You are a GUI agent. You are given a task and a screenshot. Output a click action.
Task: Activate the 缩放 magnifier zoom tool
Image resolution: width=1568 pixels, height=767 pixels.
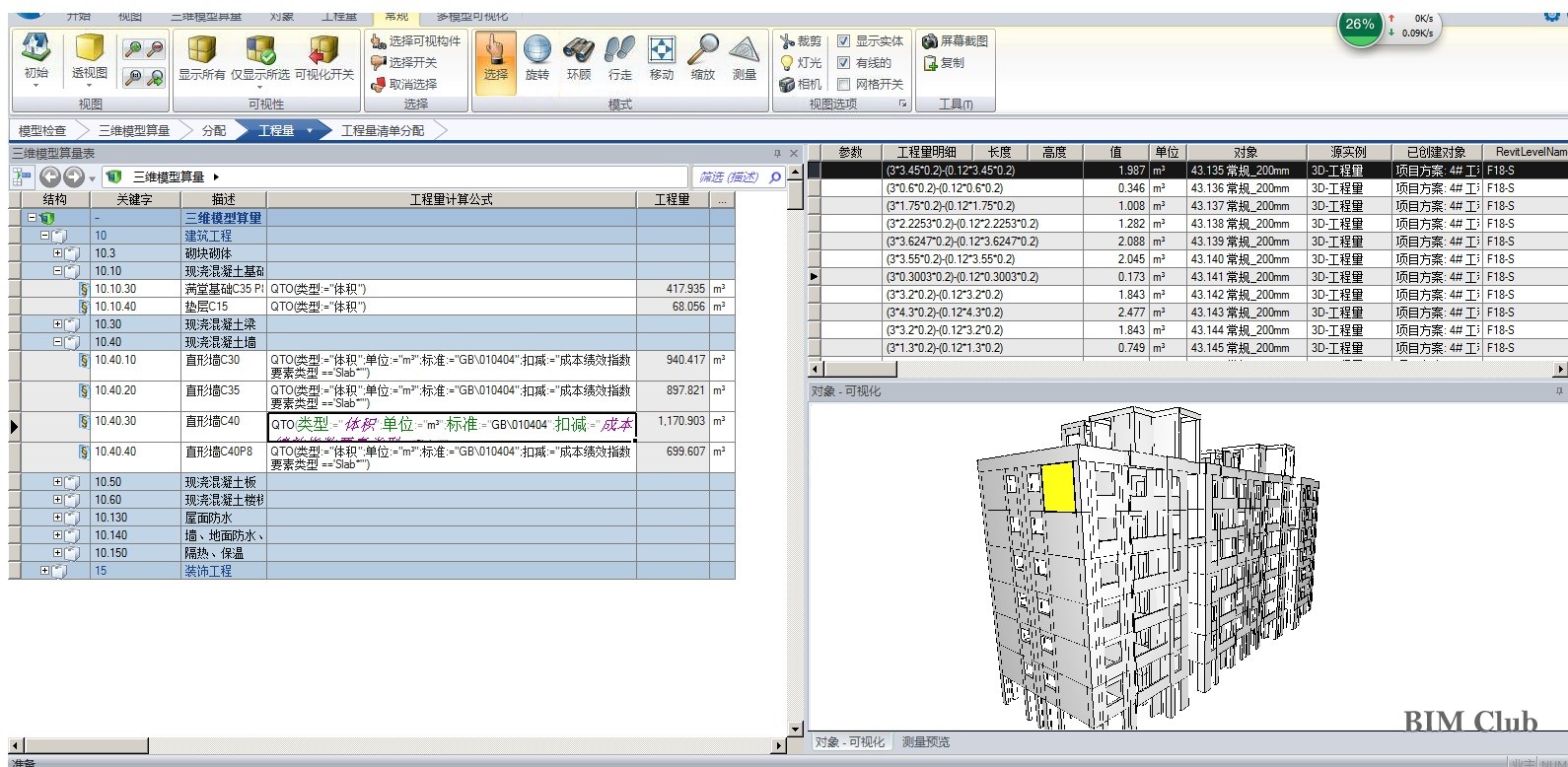(703, 58)
